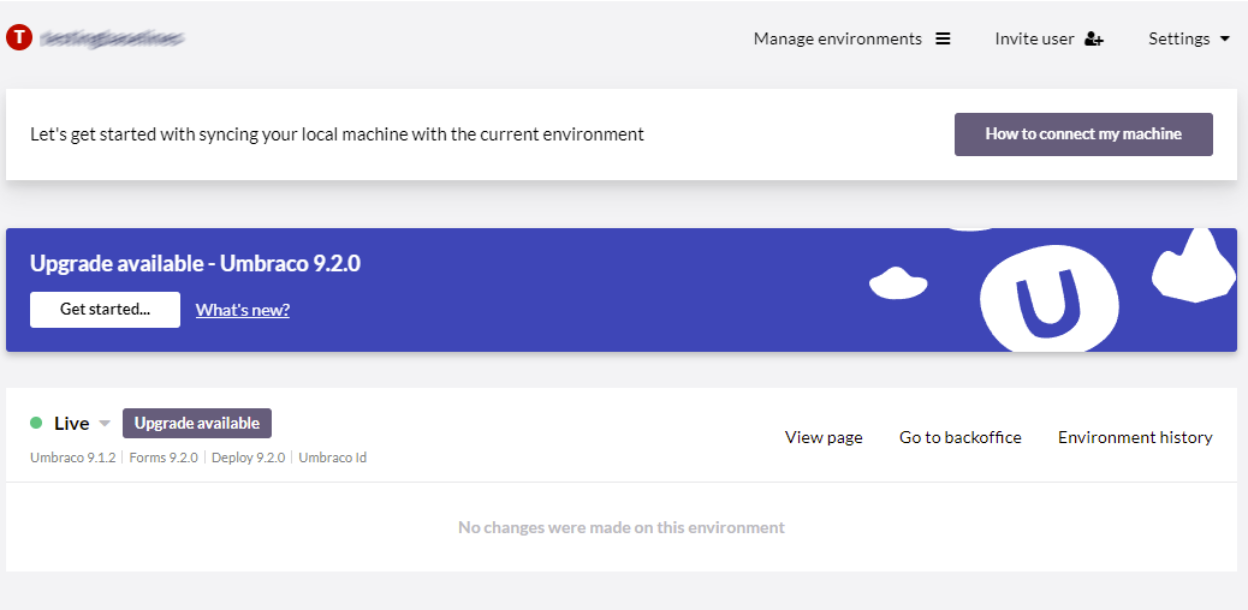1248x610 pixels.
Task: Click the Upgrade available badge
Action: pyautogui.click(x=197, y=423)
